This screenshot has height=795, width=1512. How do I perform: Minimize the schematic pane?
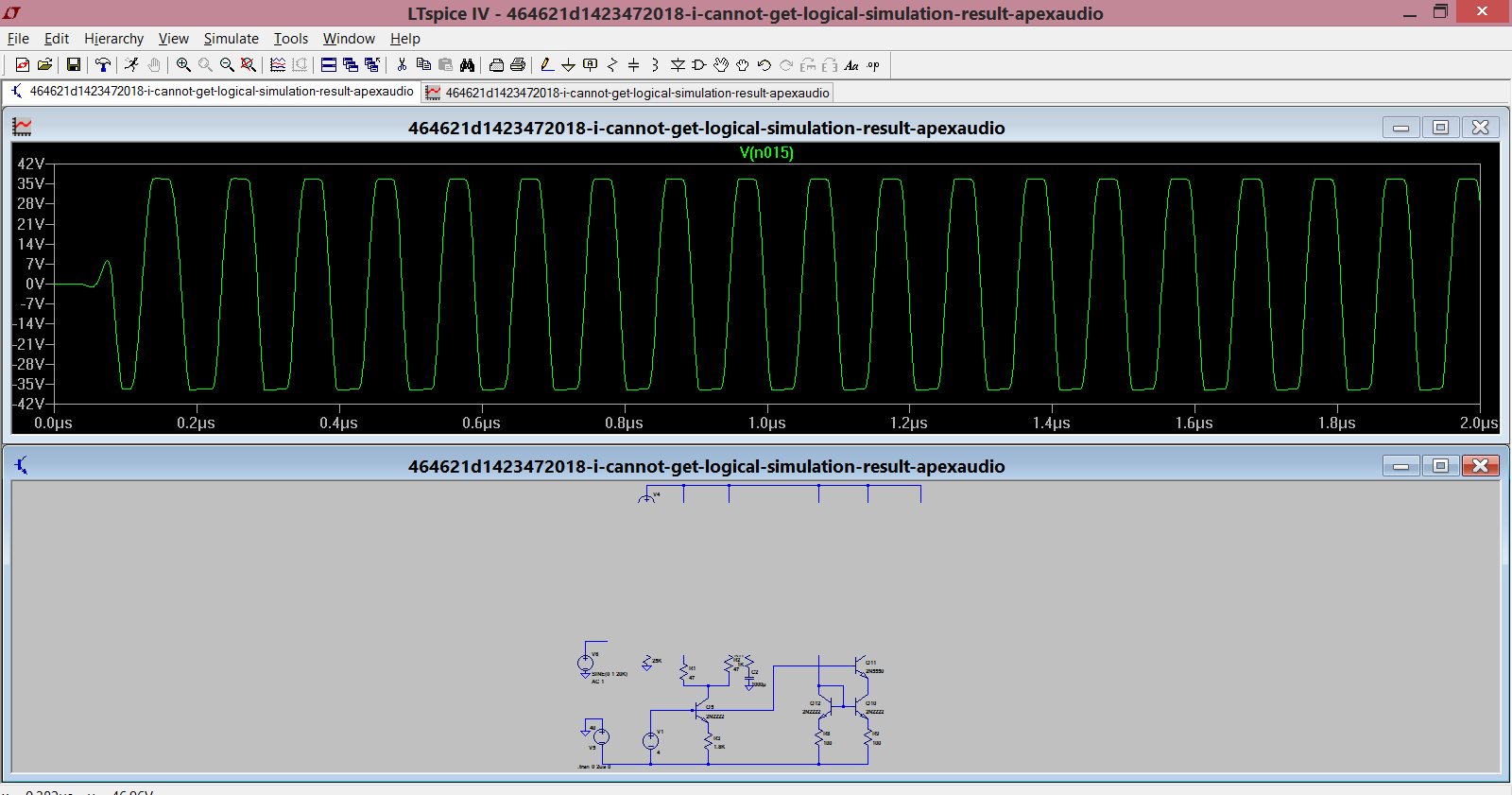point(1400,465)
